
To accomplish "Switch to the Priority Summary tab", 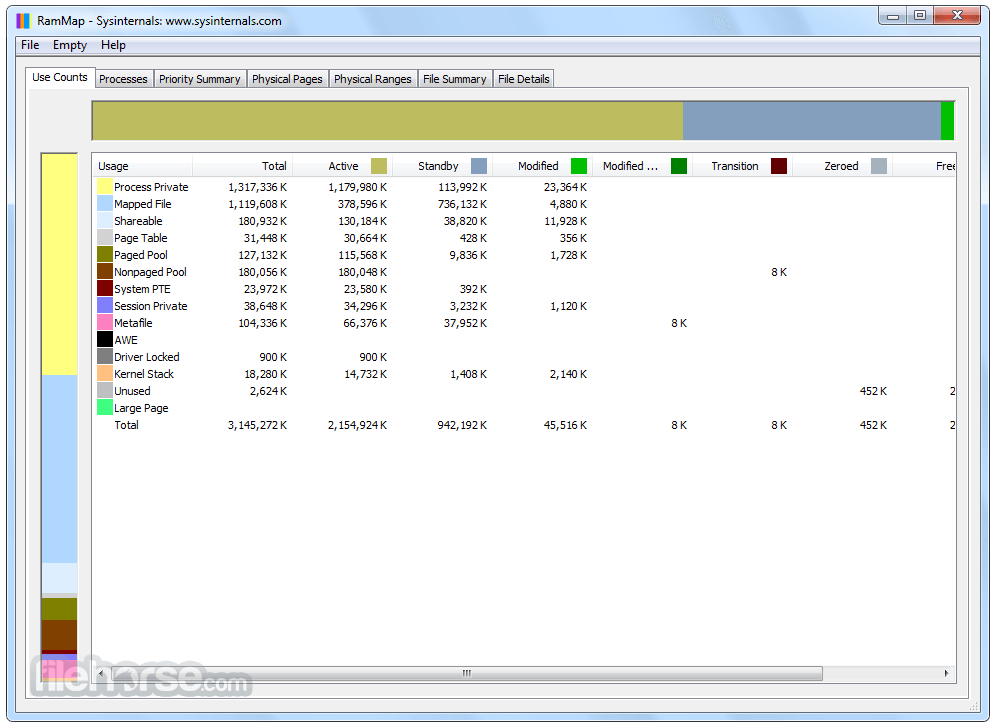I will (x=199, y=79).
